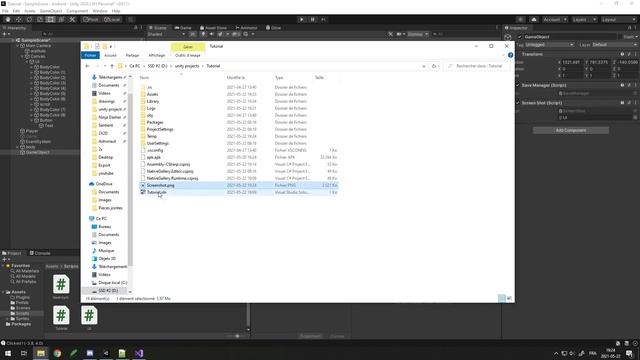Collapse the Canvas node in Hierarchy
640x360 pixels.
tap(22, 56)
